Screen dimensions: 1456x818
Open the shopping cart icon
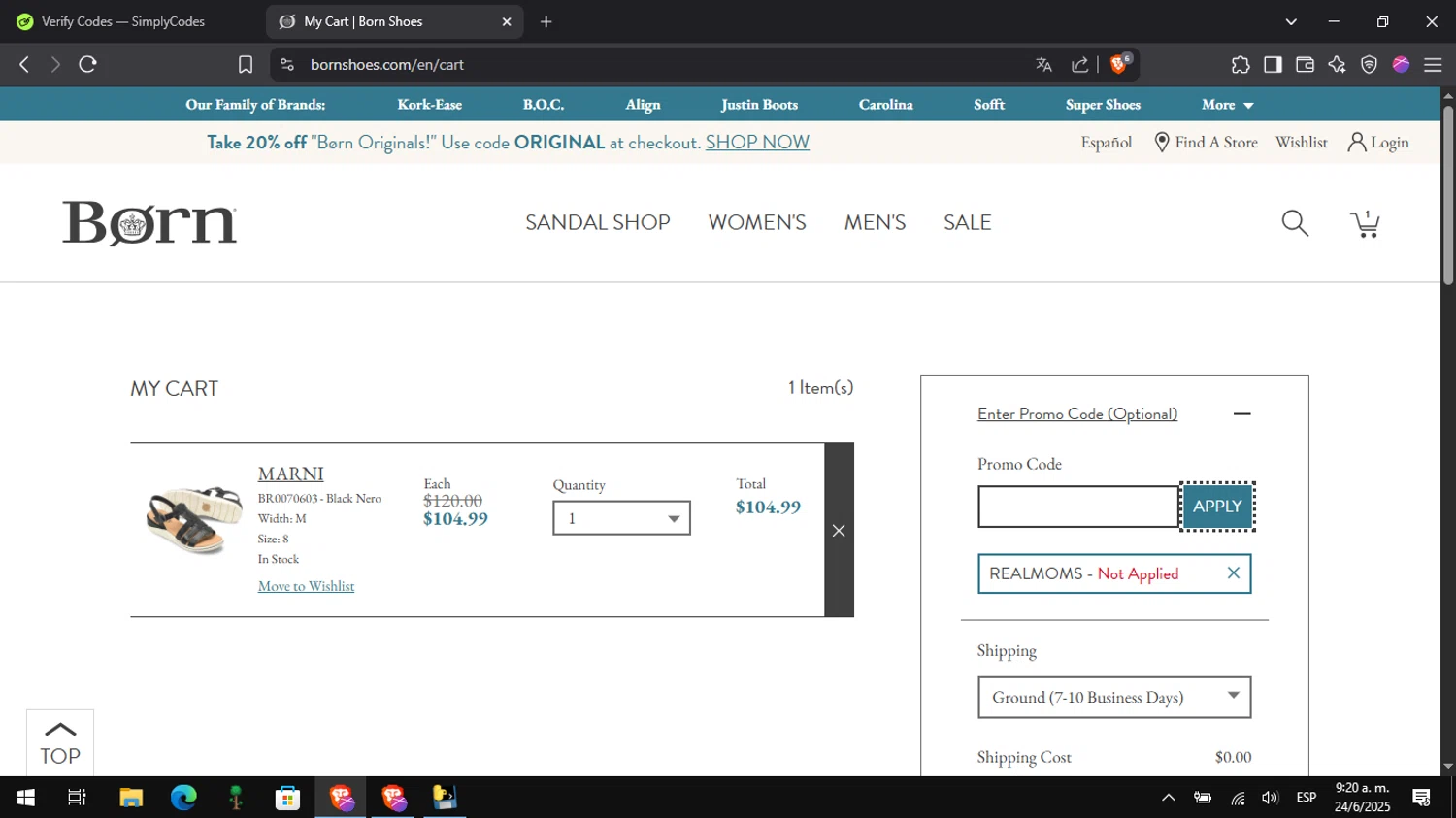1365,223
